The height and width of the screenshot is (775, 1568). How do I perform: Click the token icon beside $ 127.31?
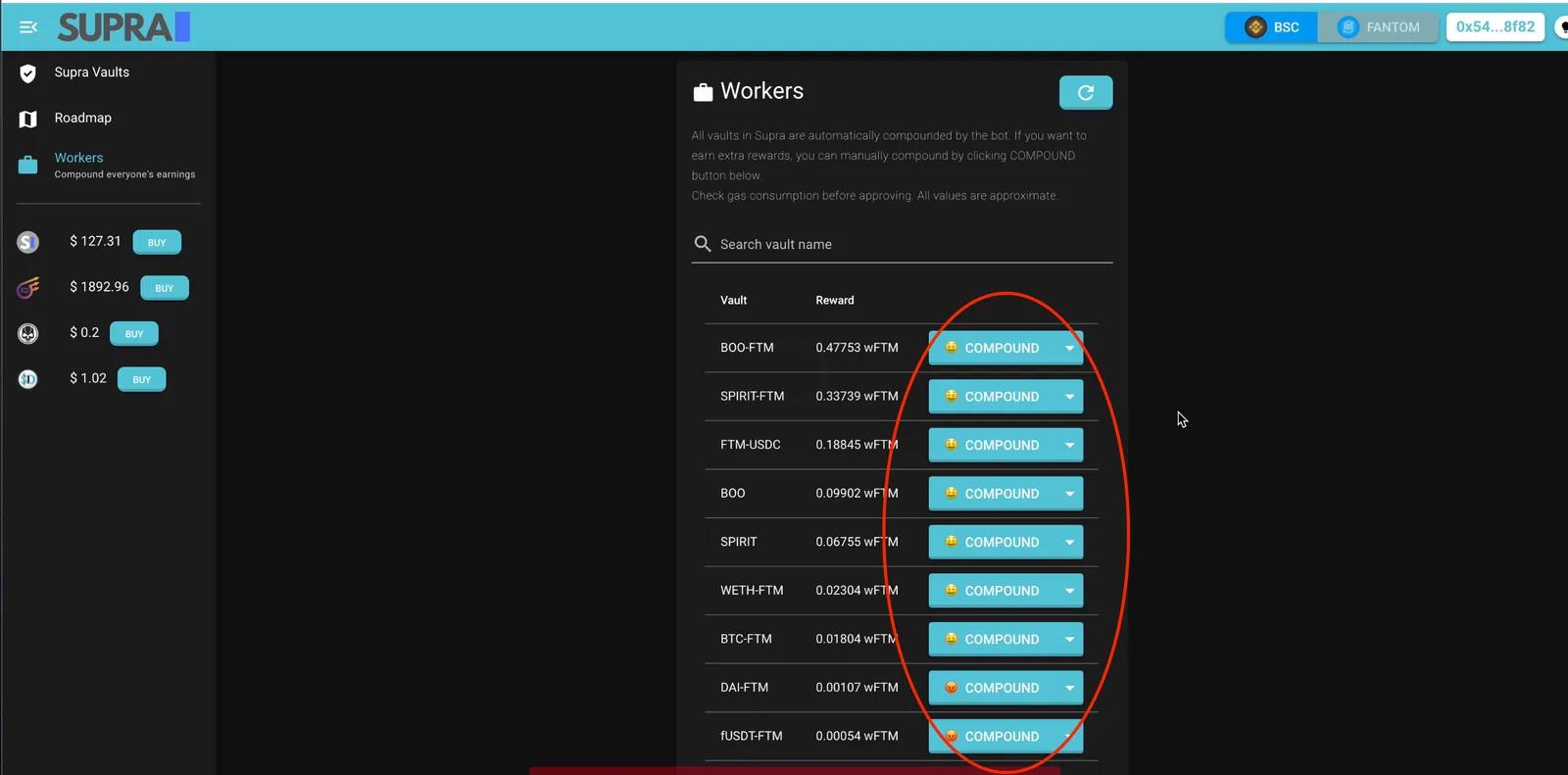(x=28, y=242)
